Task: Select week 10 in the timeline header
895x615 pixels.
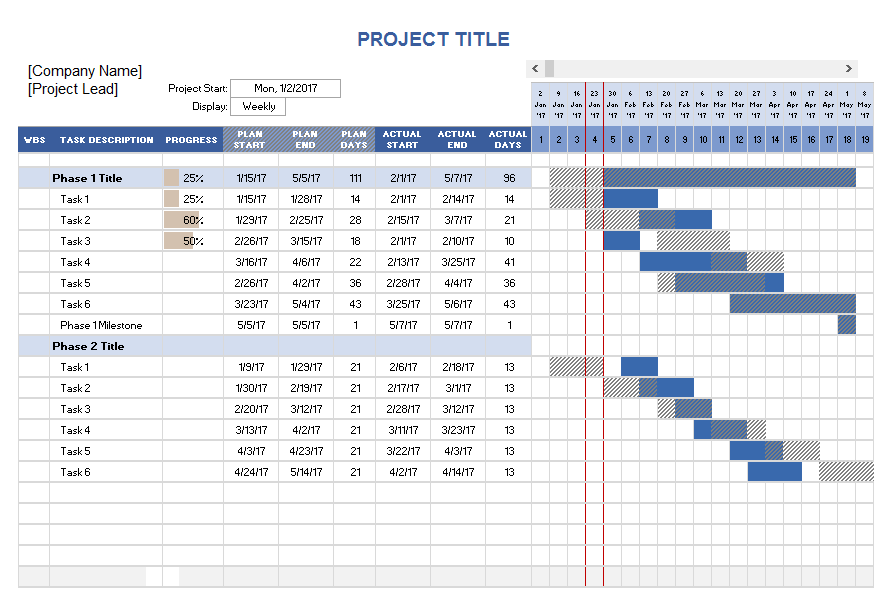Action: pyautogui.click(x=703, y=140)
